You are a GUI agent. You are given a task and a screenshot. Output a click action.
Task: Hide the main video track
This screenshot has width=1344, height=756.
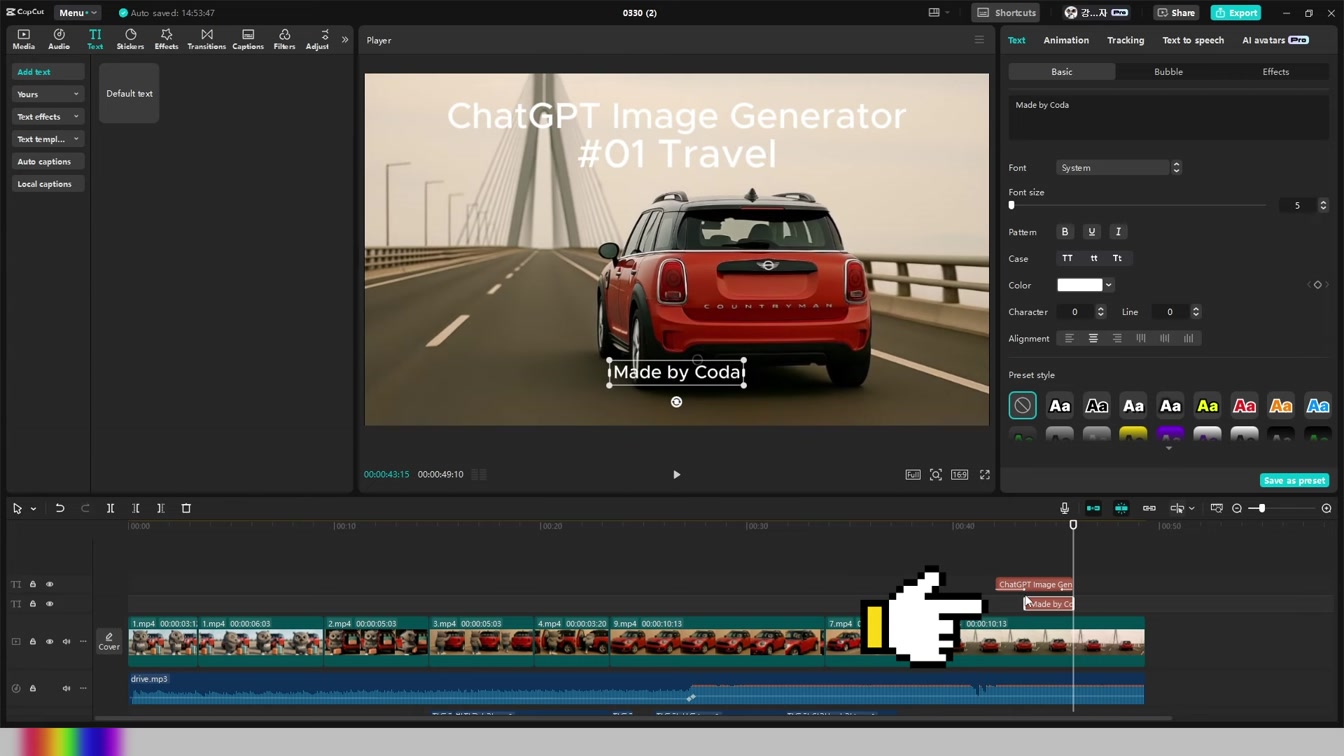coord(50,642)
